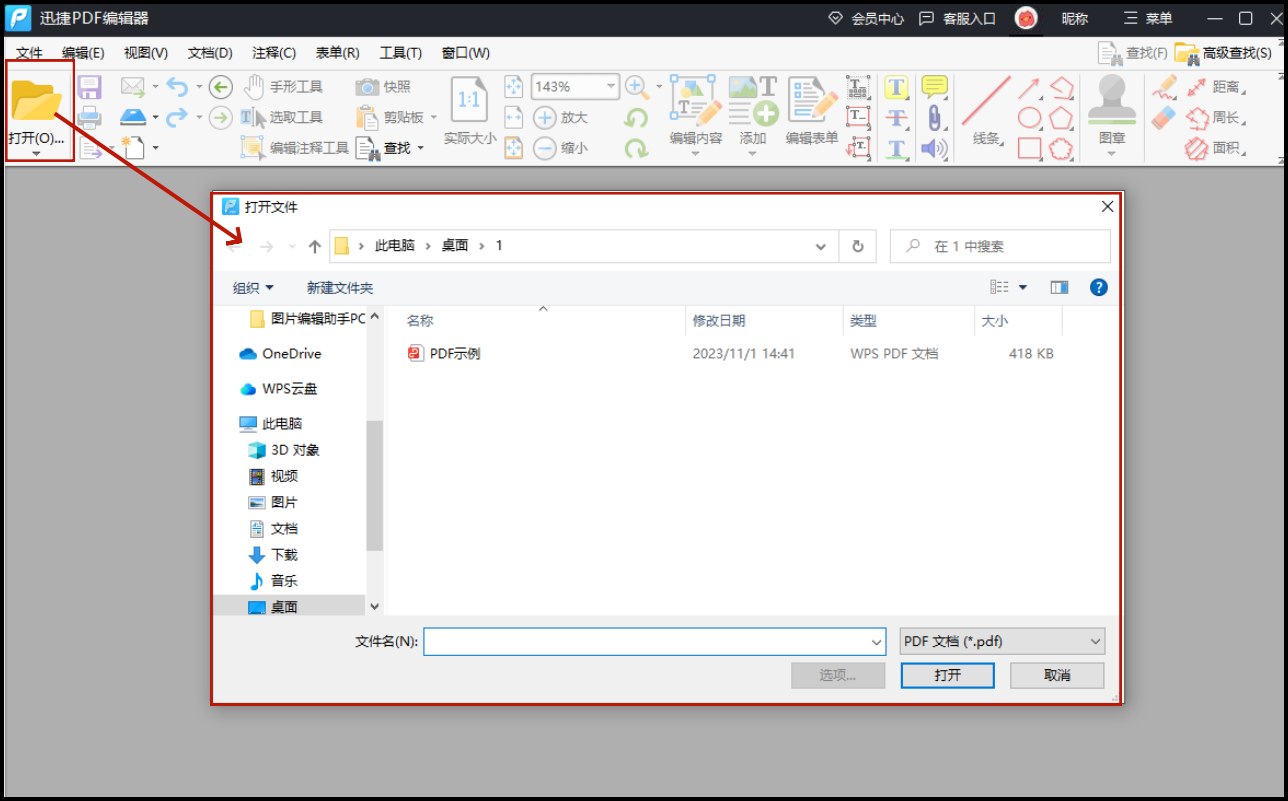Viewport: 1288px width, 801px height.
Task: Click the Snapshot (快照) camera tool
Action: 384,87
